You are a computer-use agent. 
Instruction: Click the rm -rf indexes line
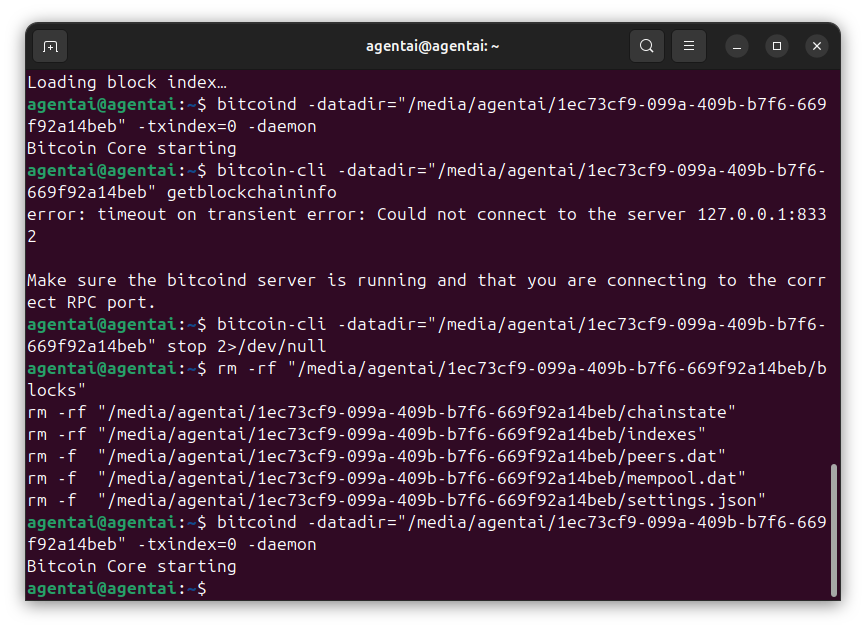pyautogui.click(x=366, y=434)
